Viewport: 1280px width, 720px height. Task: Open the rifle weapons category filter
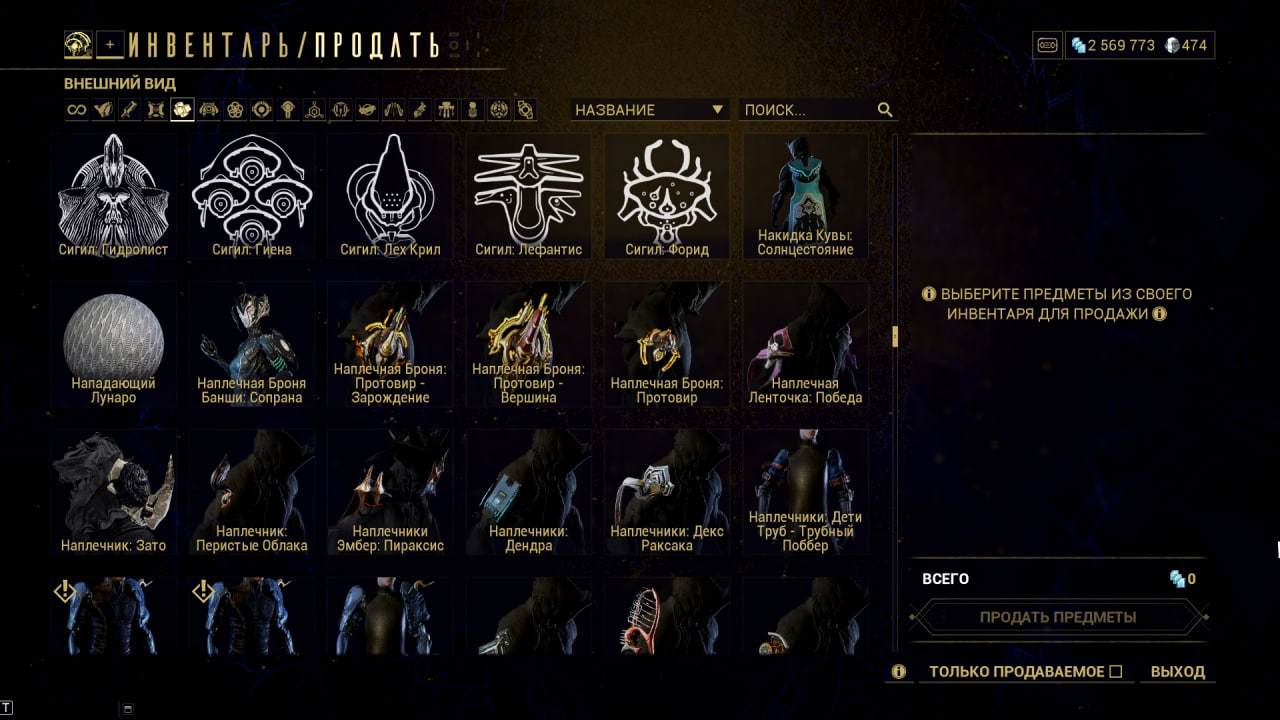(x=129, y=110)
